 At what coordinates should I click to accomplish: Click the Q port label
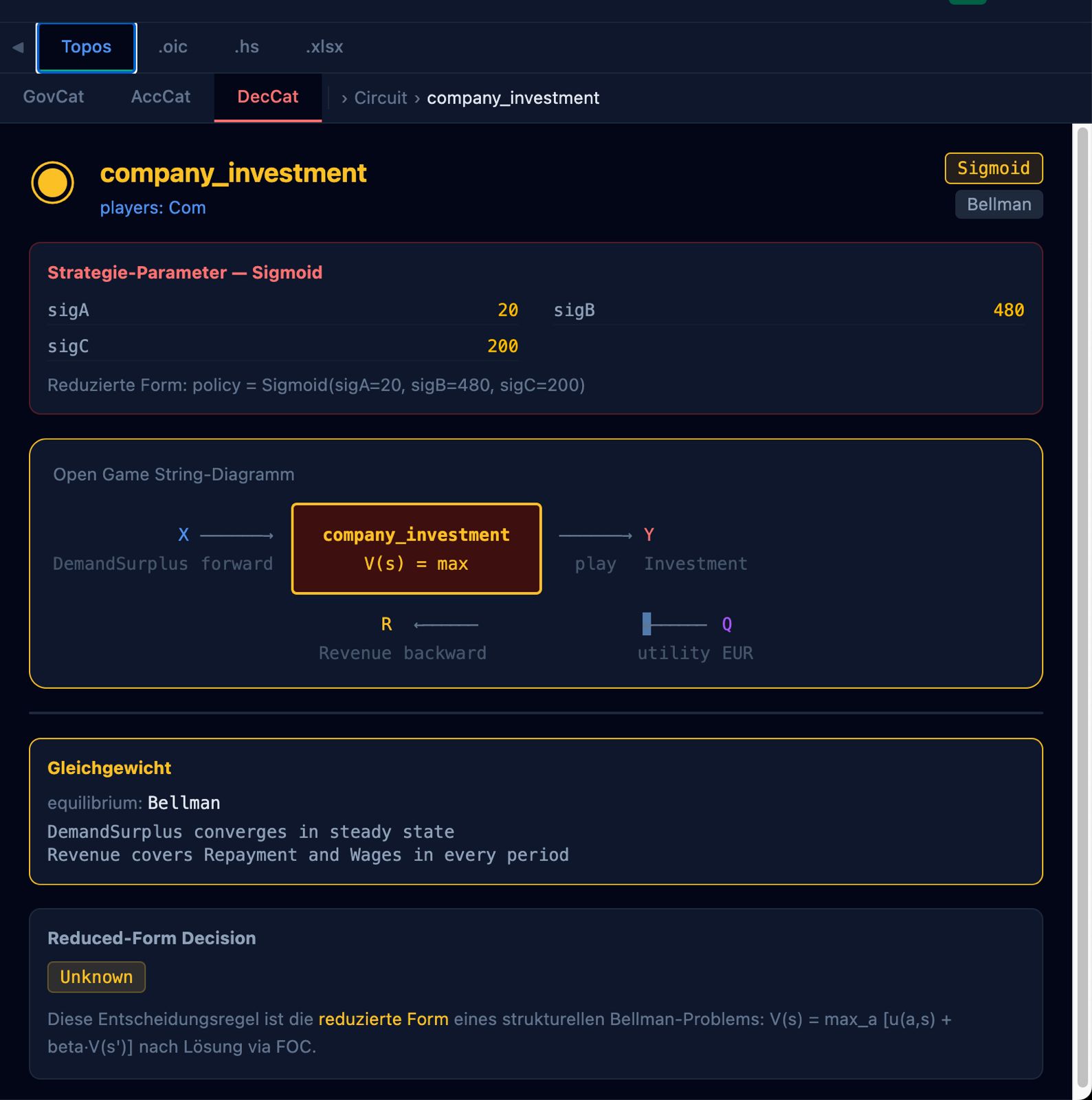pyautogui.click(x=727, y=624)
